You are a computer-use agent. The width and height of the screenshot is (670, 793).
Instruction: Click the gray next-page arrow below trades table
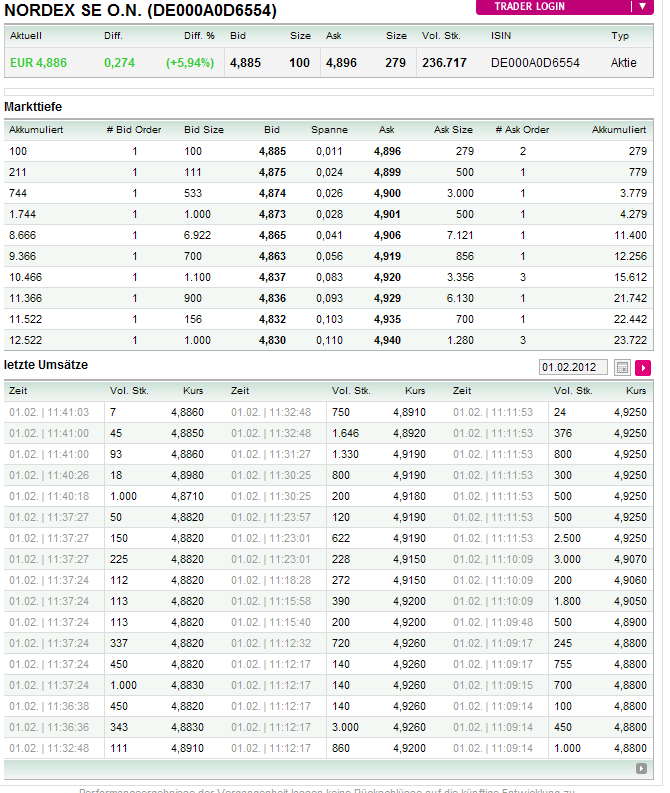[x=641, y=768]
